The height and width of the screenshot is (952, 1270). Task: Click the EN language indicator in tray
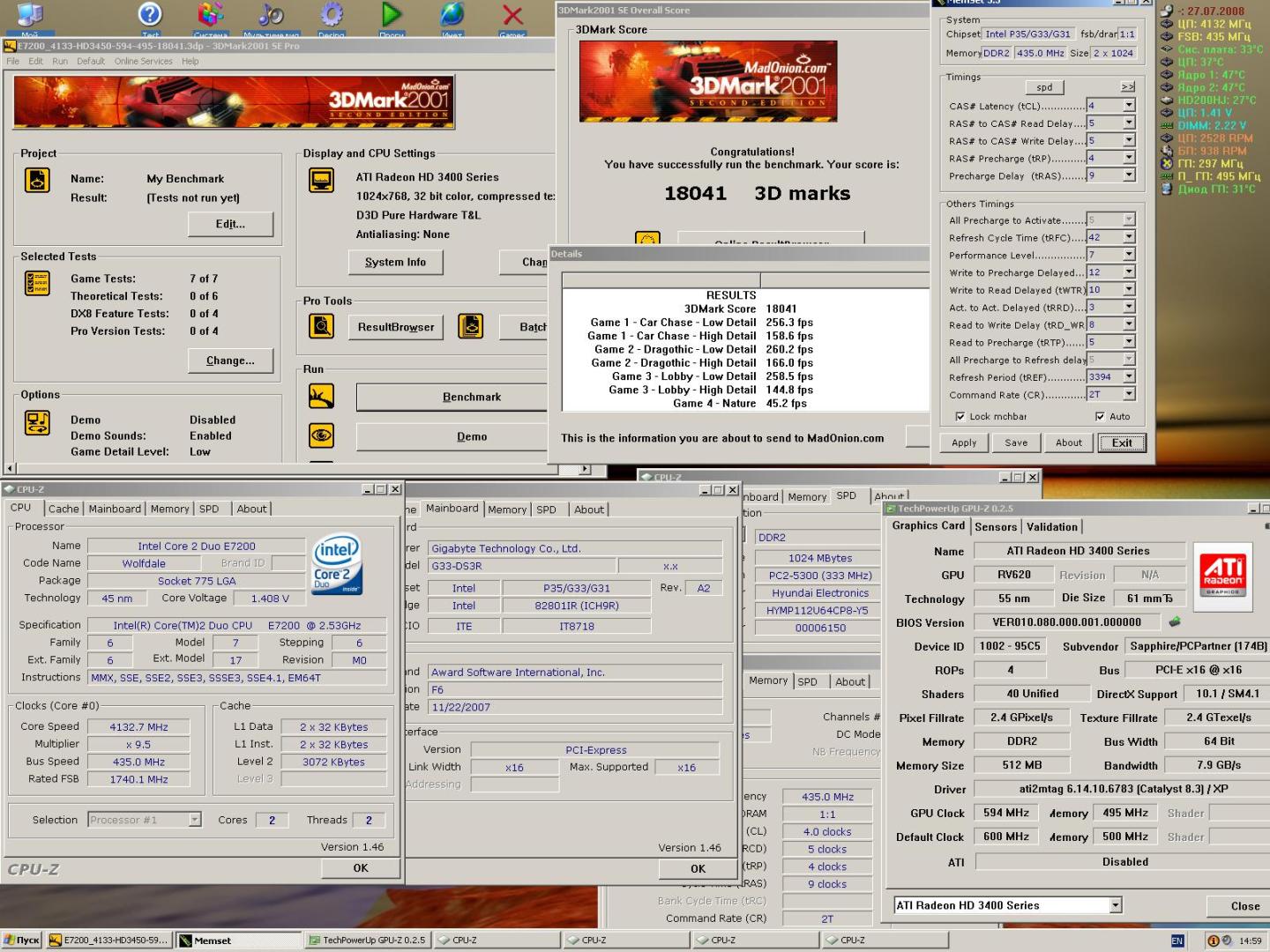tap(1177, 941)
